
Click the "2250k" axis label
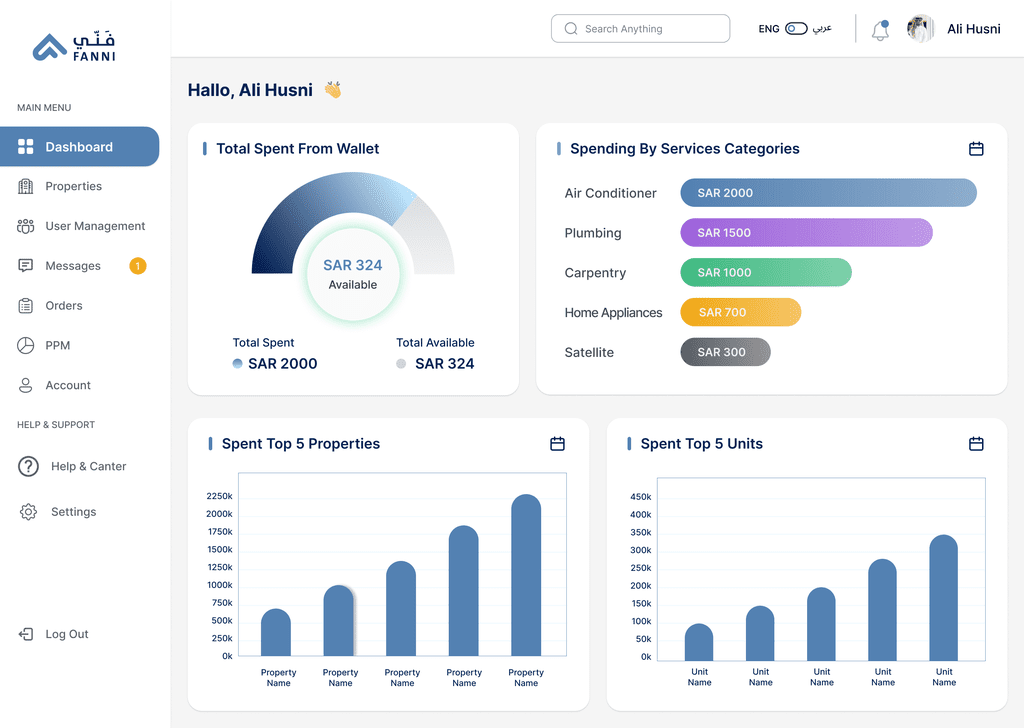click(219, 496)
